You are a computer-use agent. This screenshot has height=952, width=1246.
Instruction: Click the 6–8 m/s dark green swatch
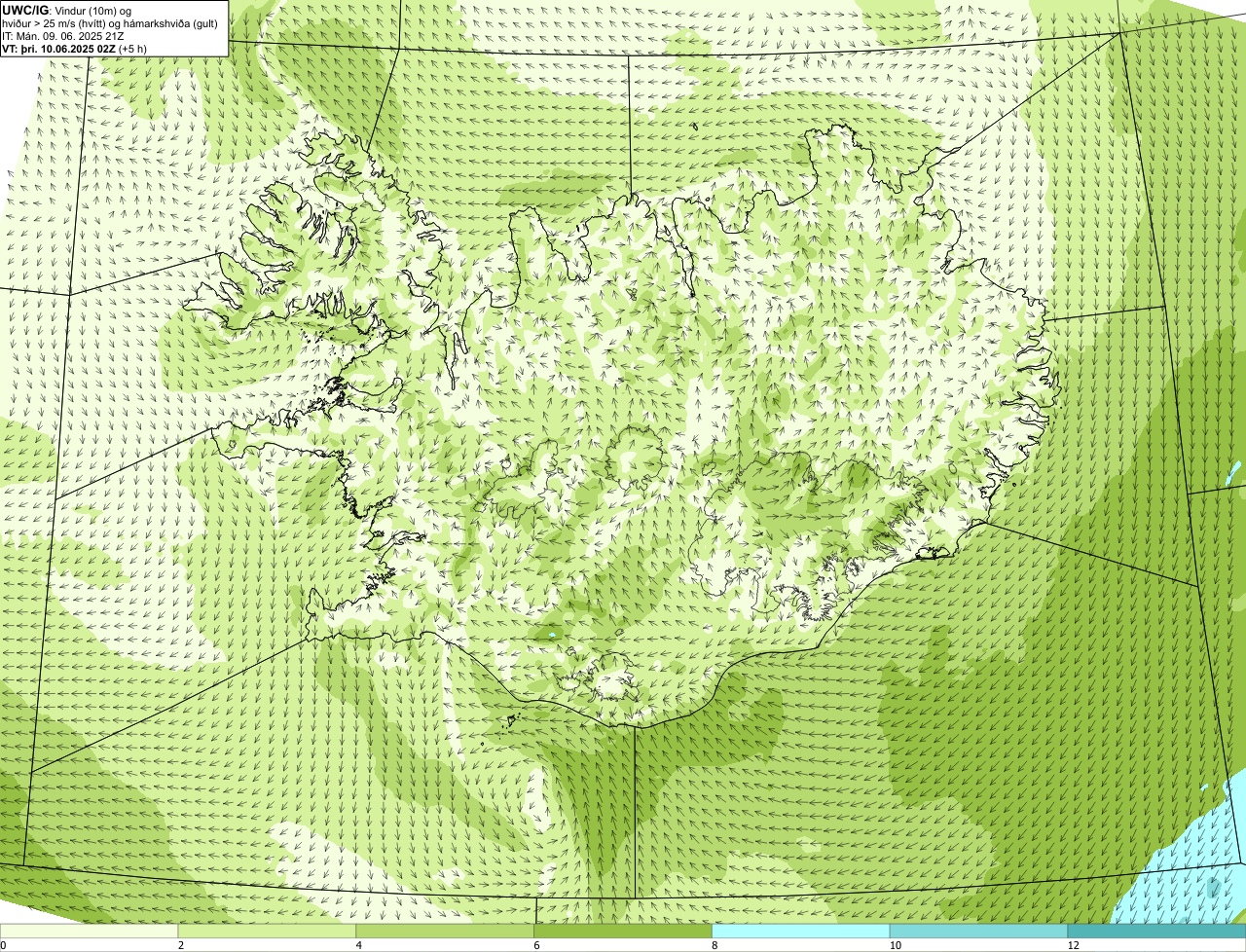pyautogui.click(x=624, y=931)
